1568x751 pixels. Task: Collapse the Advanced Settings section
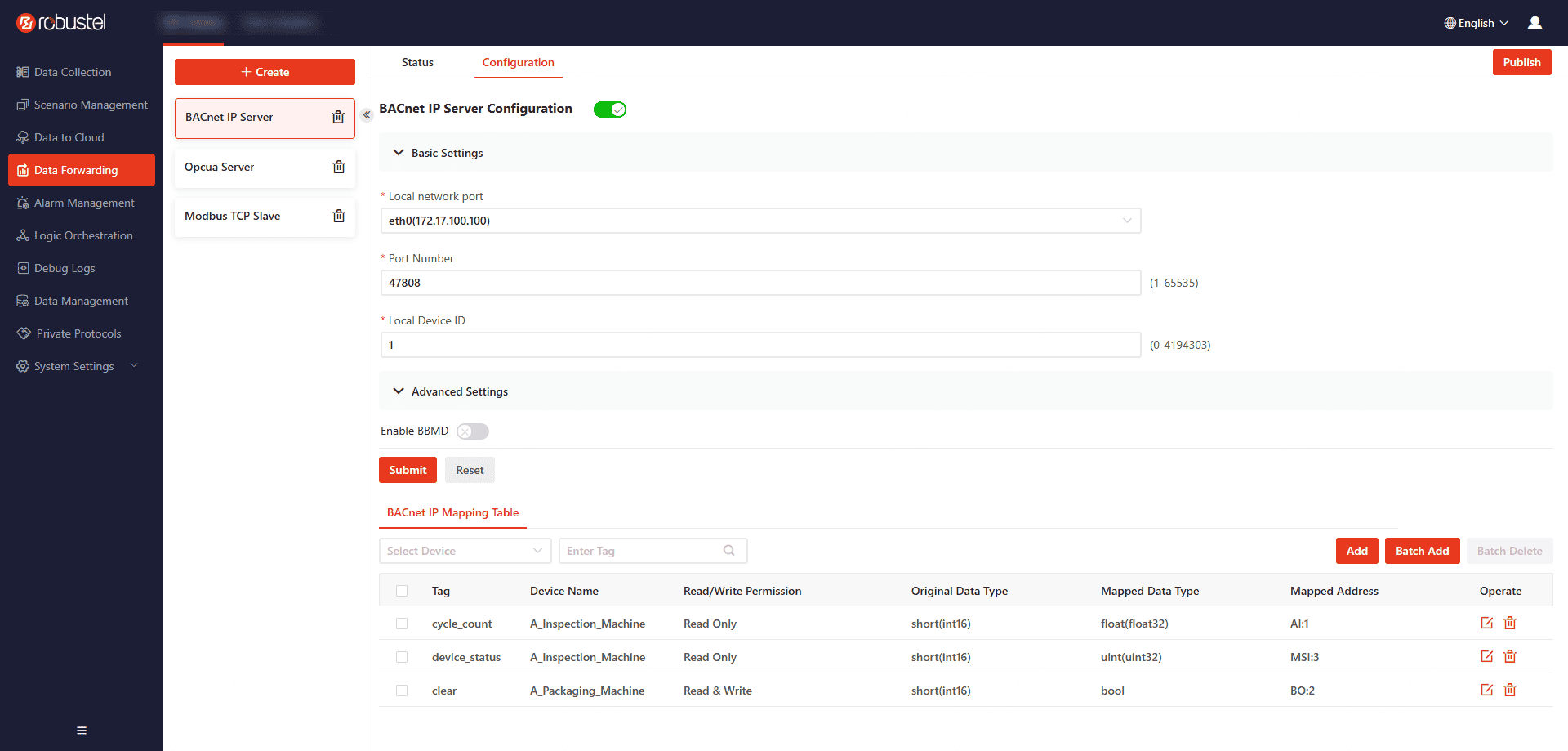[399, 391]
